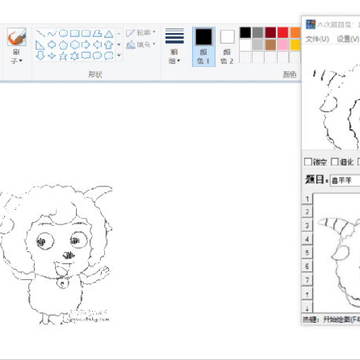This screenshot has width=360, height=360.
Task: Pick the white palette swatch
Action: 245,45
